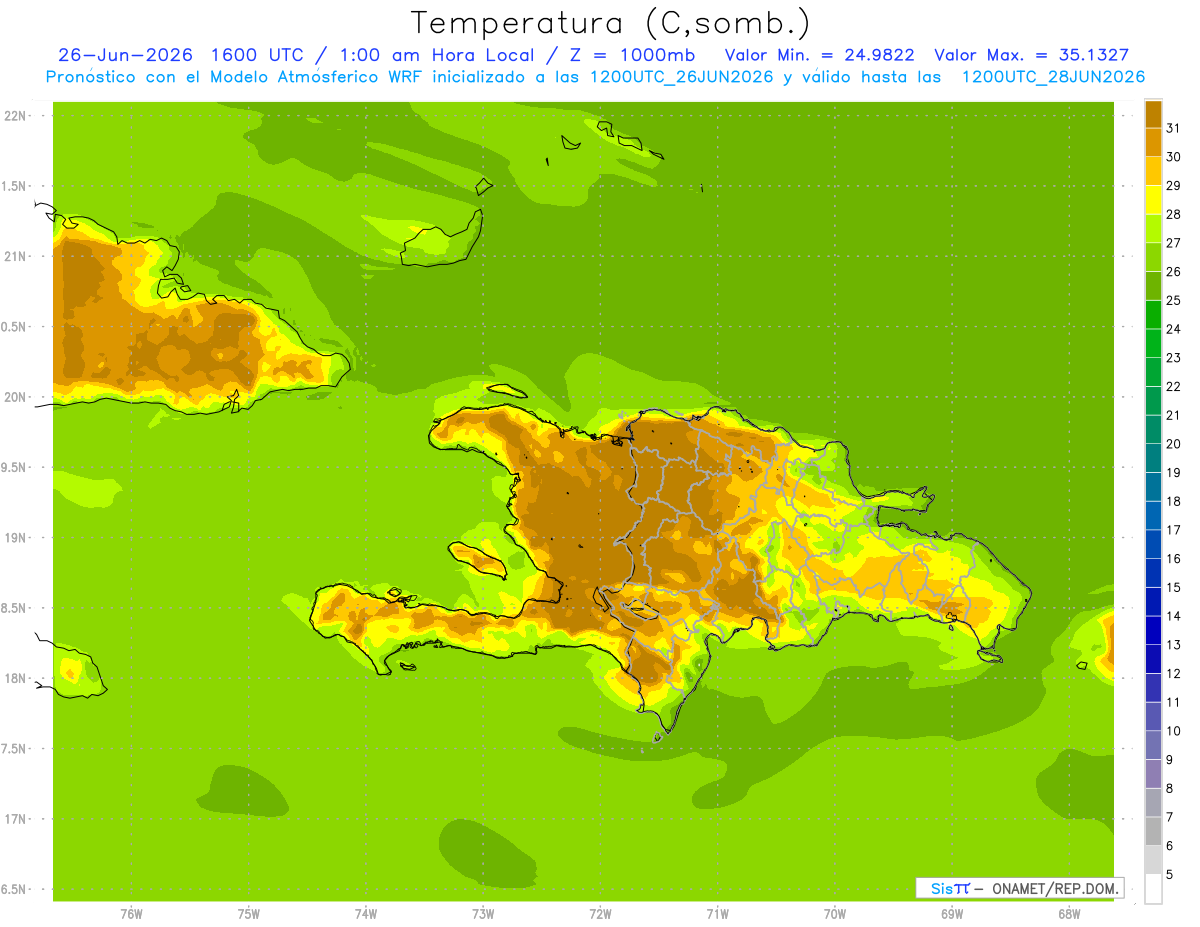Select legend swatch between 20 and 21
1200x927 pixels.
click(x=1153, y=429)
